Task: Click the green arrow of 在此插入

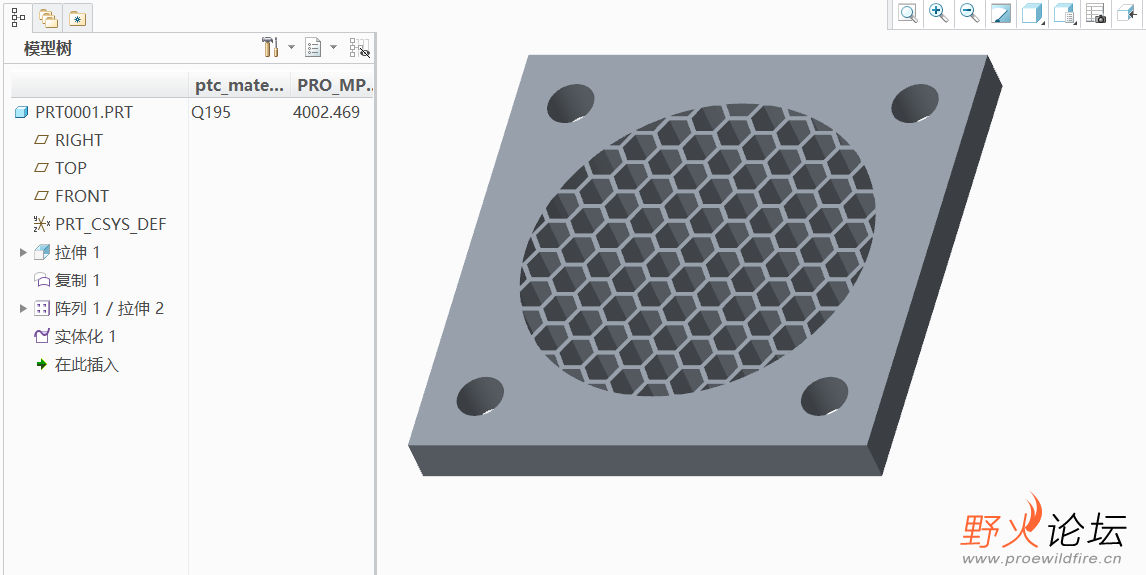Action: (x=42, y=365)
